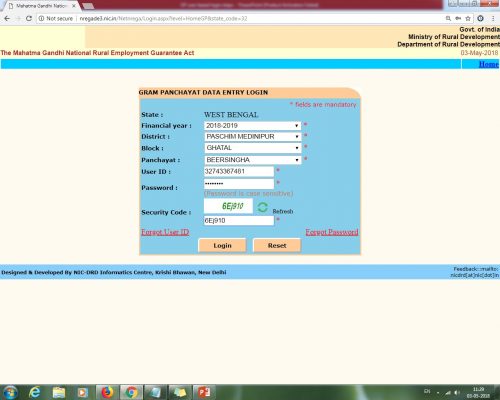Click the security code text entry field

point(239,221)
